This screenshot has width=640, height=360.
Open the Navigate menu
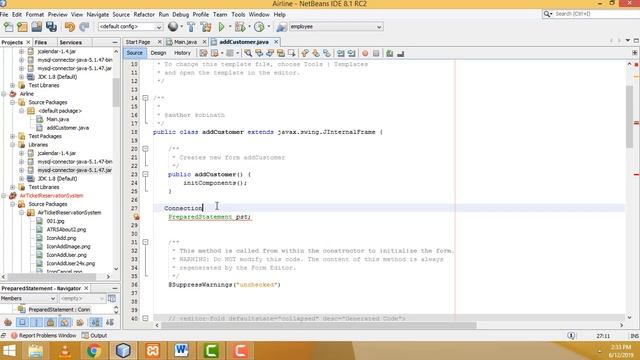[x=98, y=14]
